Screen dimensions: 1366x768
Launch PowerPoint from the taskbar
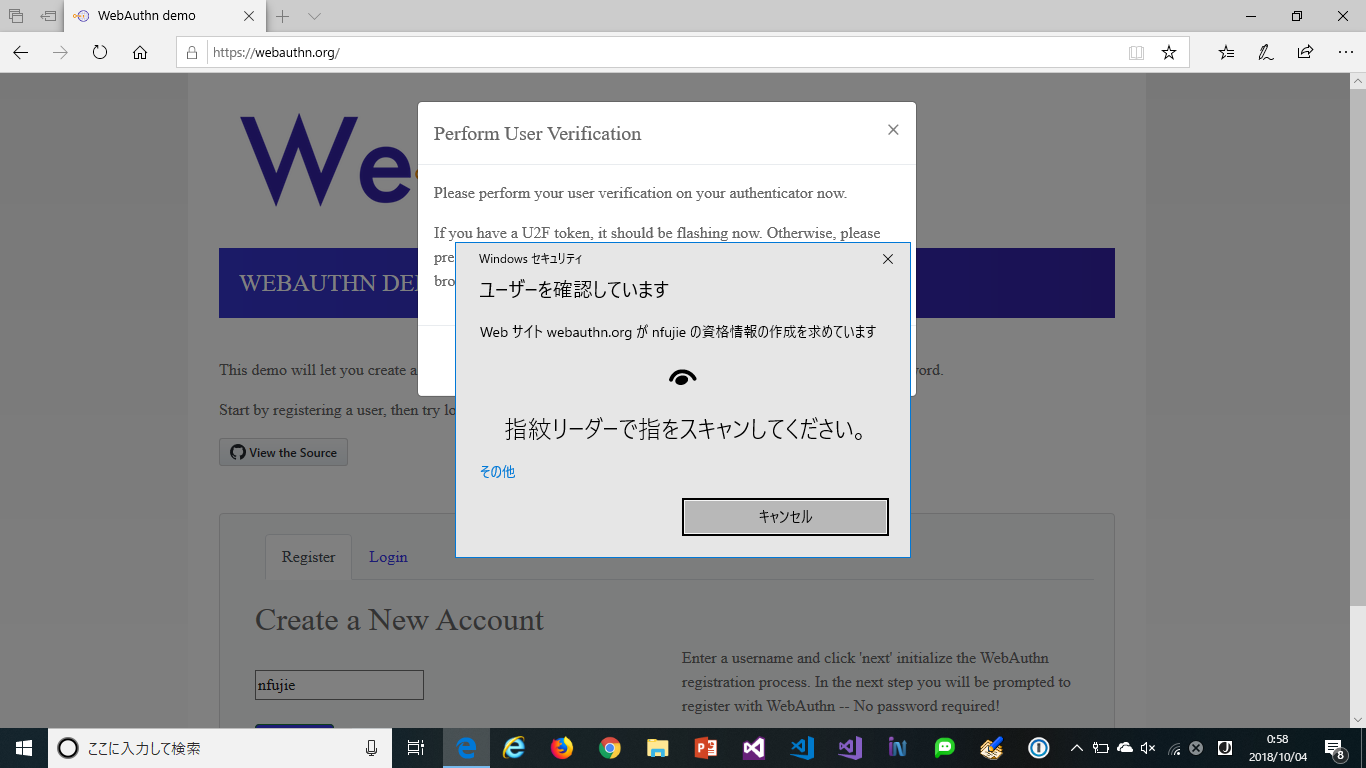pyautogui.click(x=706, y=748)
